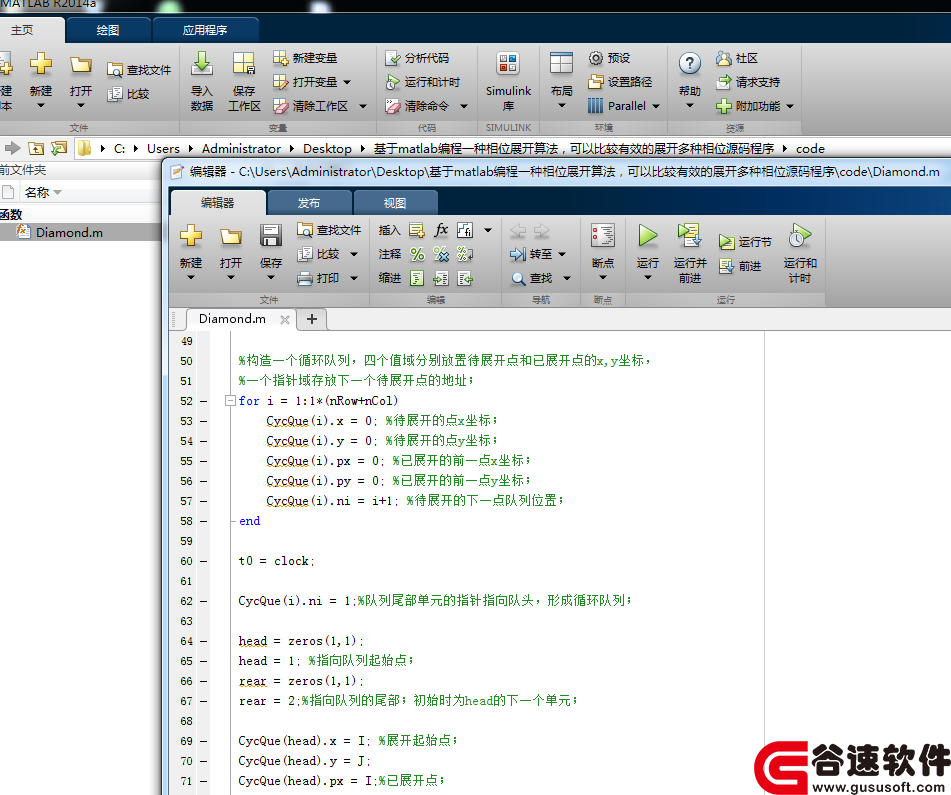Click the Smart Indent icon beside 缩进
The image size is (951, 795).
tap(417, 278)
